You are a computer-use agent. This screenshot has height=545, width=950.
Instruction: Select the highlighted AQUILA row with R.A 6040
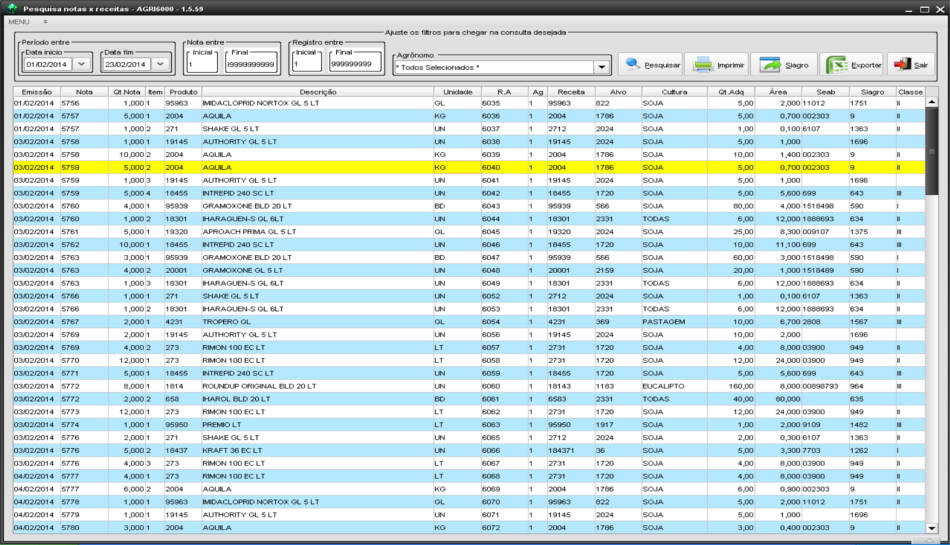tap(469, 167)
